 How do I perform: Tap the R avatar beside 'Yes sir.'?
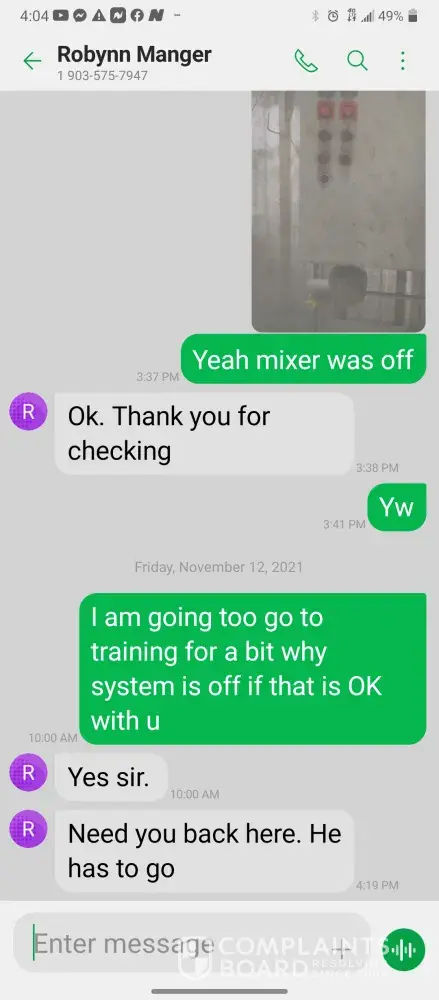click(x=28, y=772)
